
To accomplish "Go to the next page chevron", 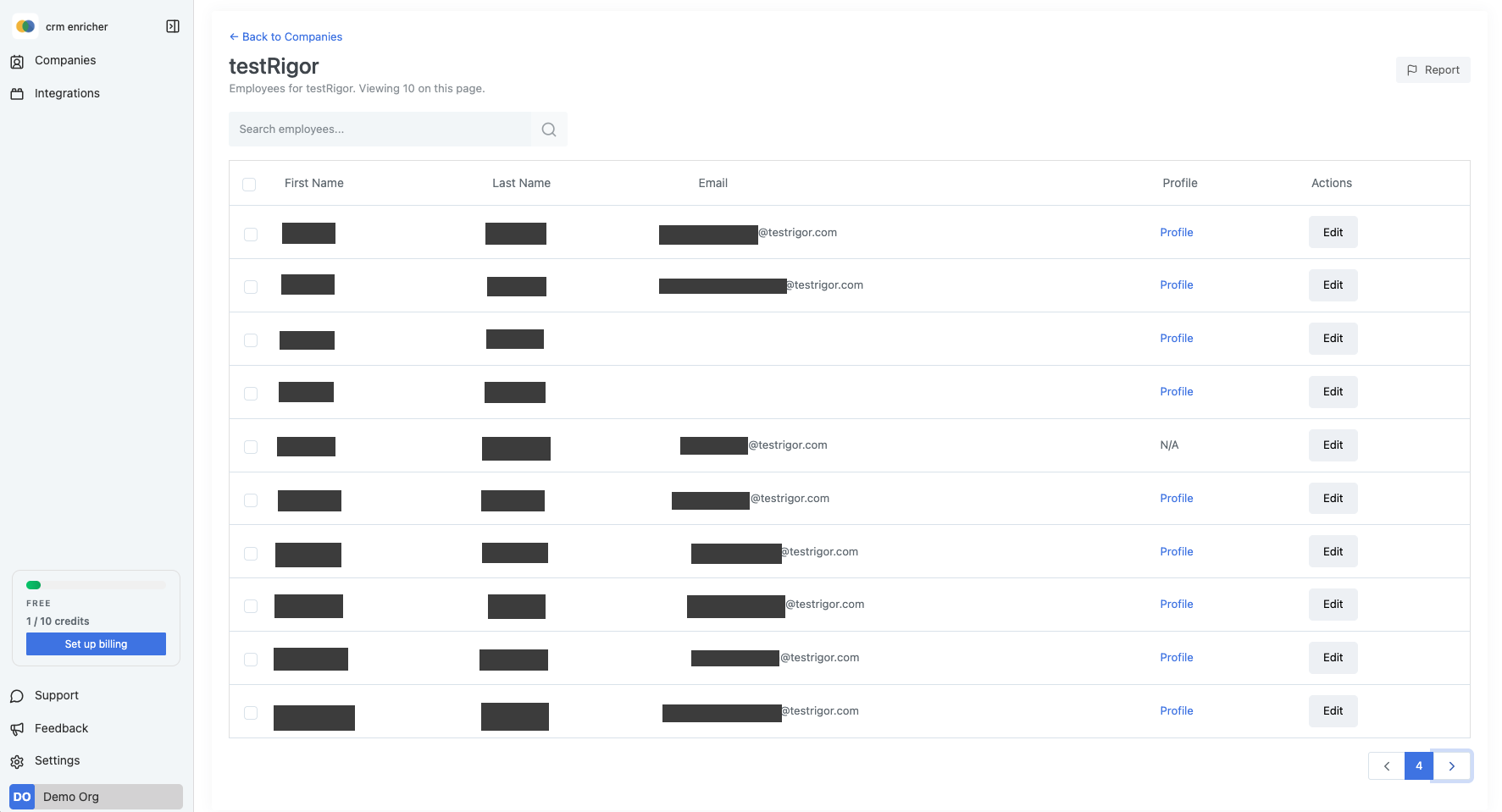I will click(x=1451, y=766).
